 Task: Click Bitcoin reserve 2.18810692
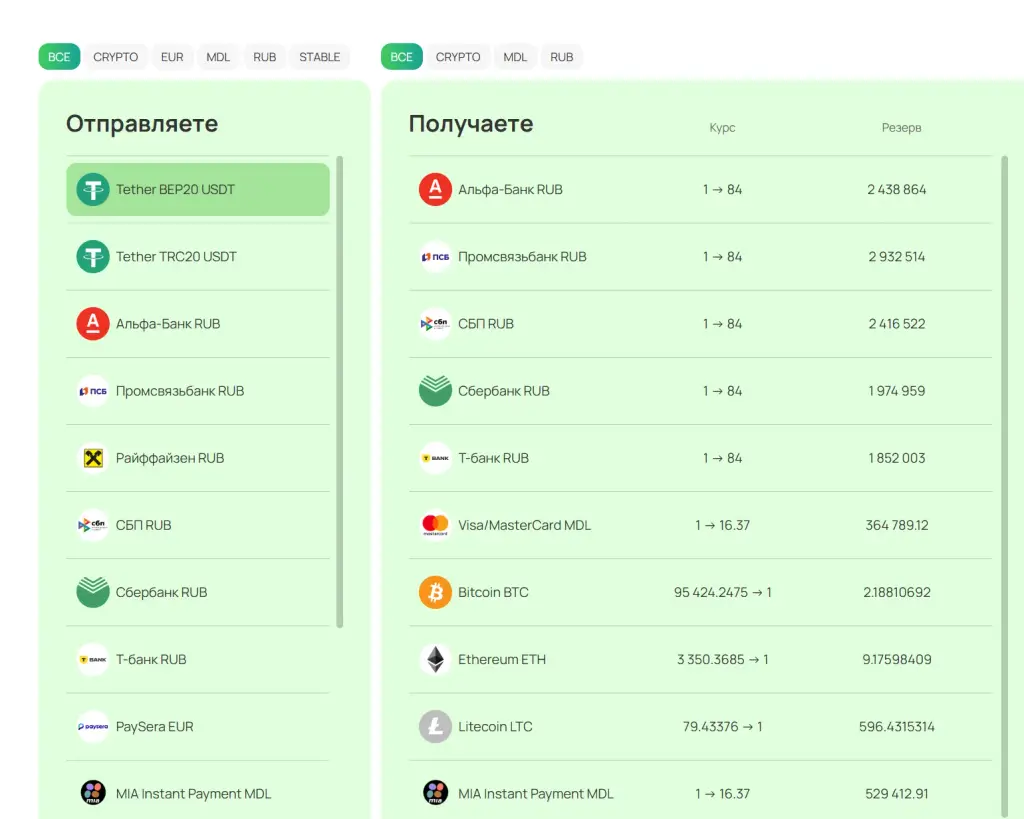pos(897,592)
